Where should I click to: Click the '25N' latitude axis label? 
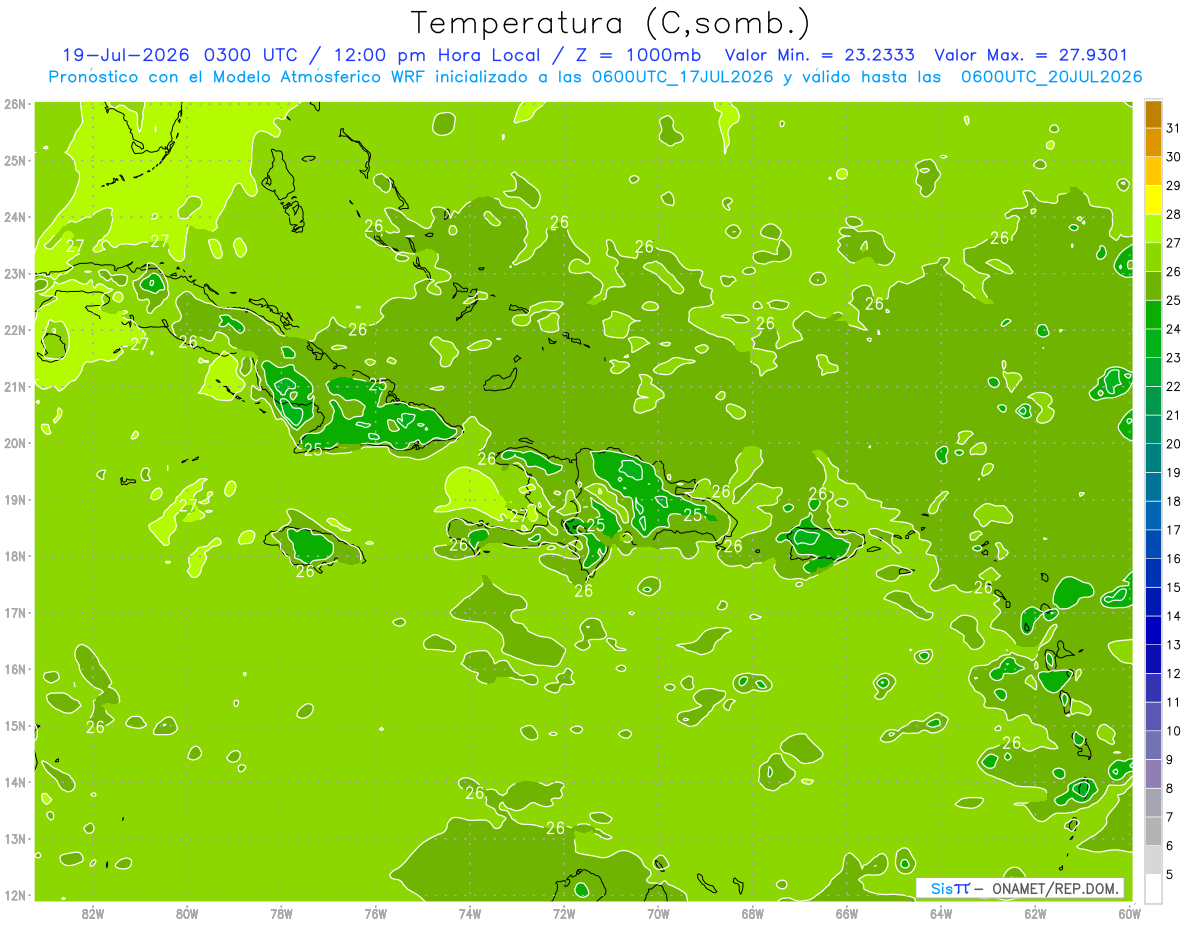tap(15, 160)
